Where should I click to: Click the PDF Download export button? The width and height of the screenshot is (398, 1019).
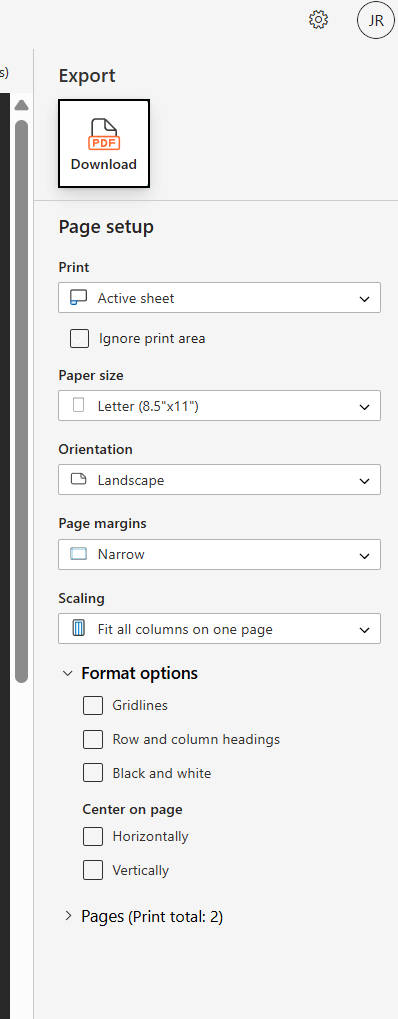[x=104, y=144]
